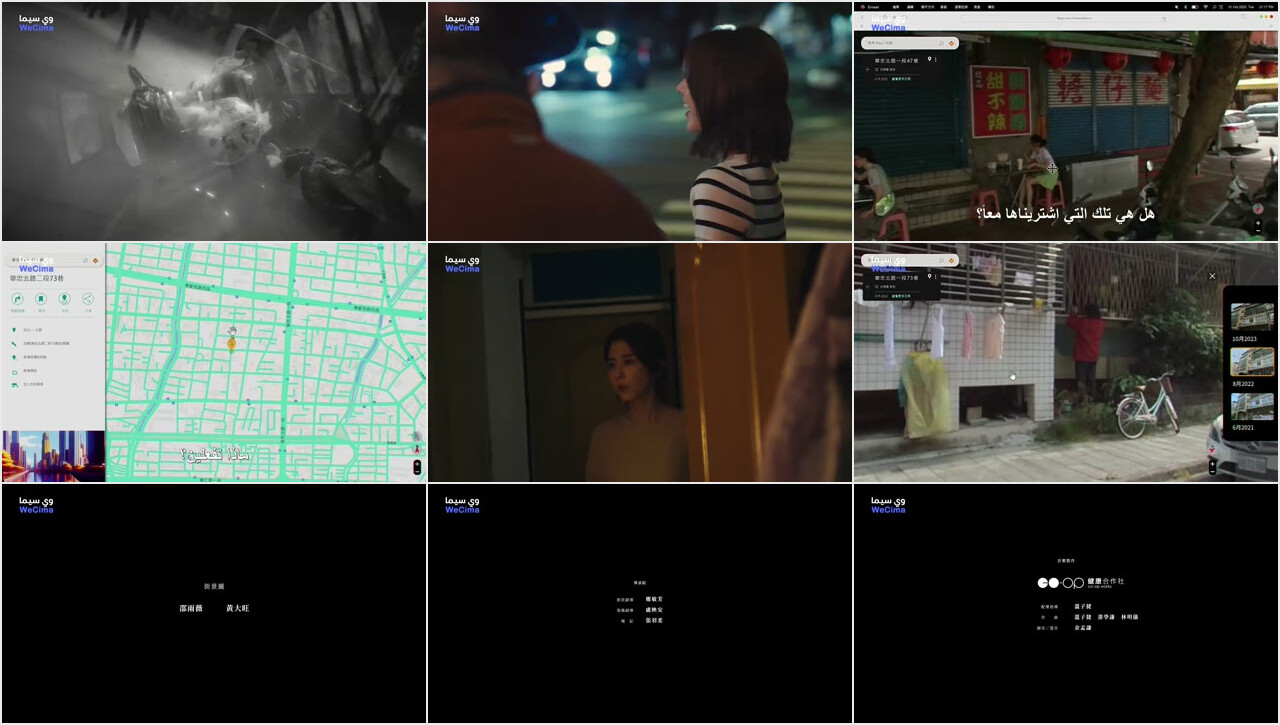Close the street view timeline panel with X
This screenshot has width=1280, height=725.
pos(1212,276)
